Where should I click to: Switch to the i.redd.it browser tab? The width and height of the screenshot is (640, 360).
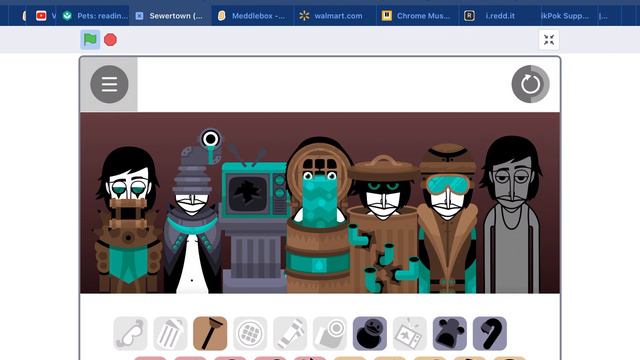pyautogui.click(x=500, y=16)
